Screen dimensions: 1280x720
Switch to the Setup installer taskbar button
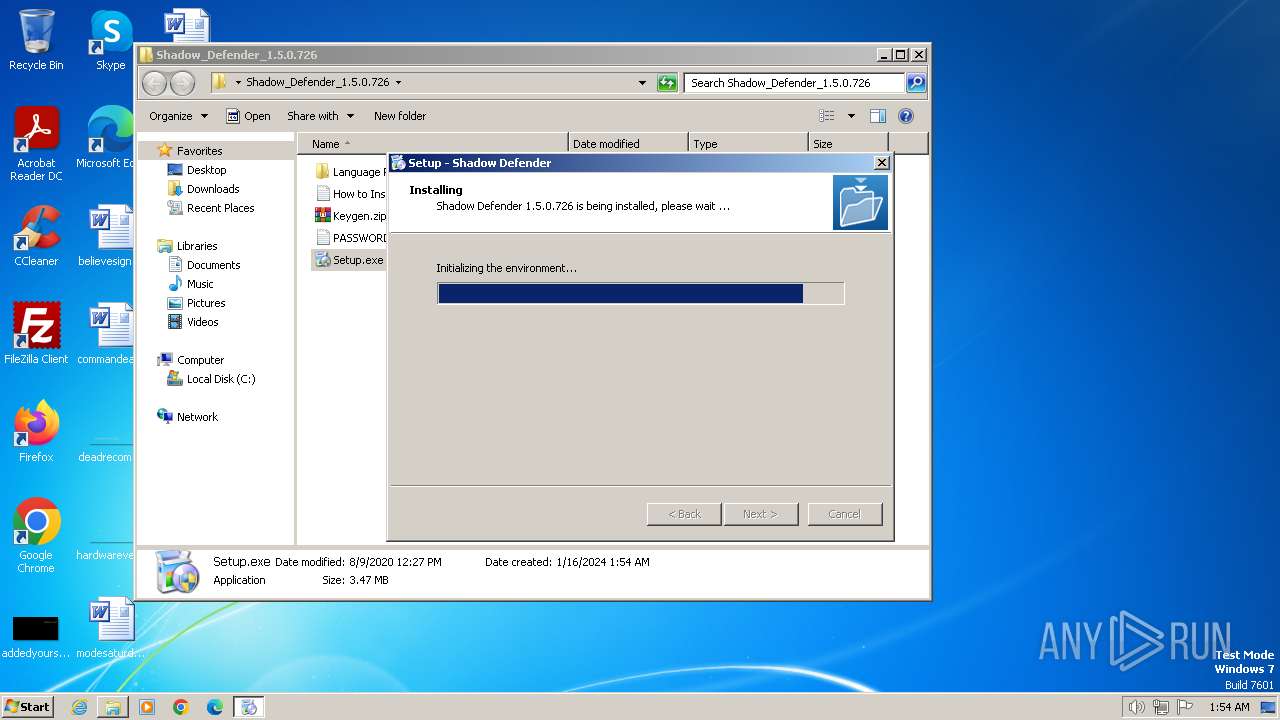pyautogui.click(x=249, y=707)
